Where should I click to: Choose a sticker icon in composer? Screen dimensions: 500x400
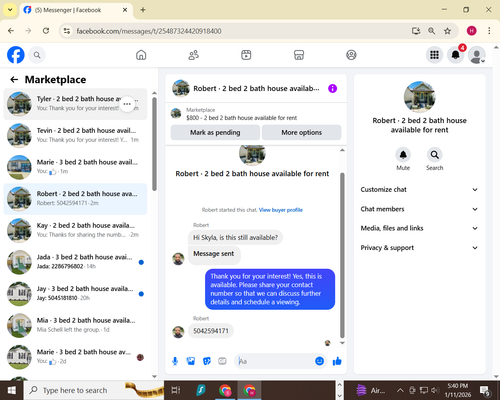pyautogui.click(x=207, y=361)
